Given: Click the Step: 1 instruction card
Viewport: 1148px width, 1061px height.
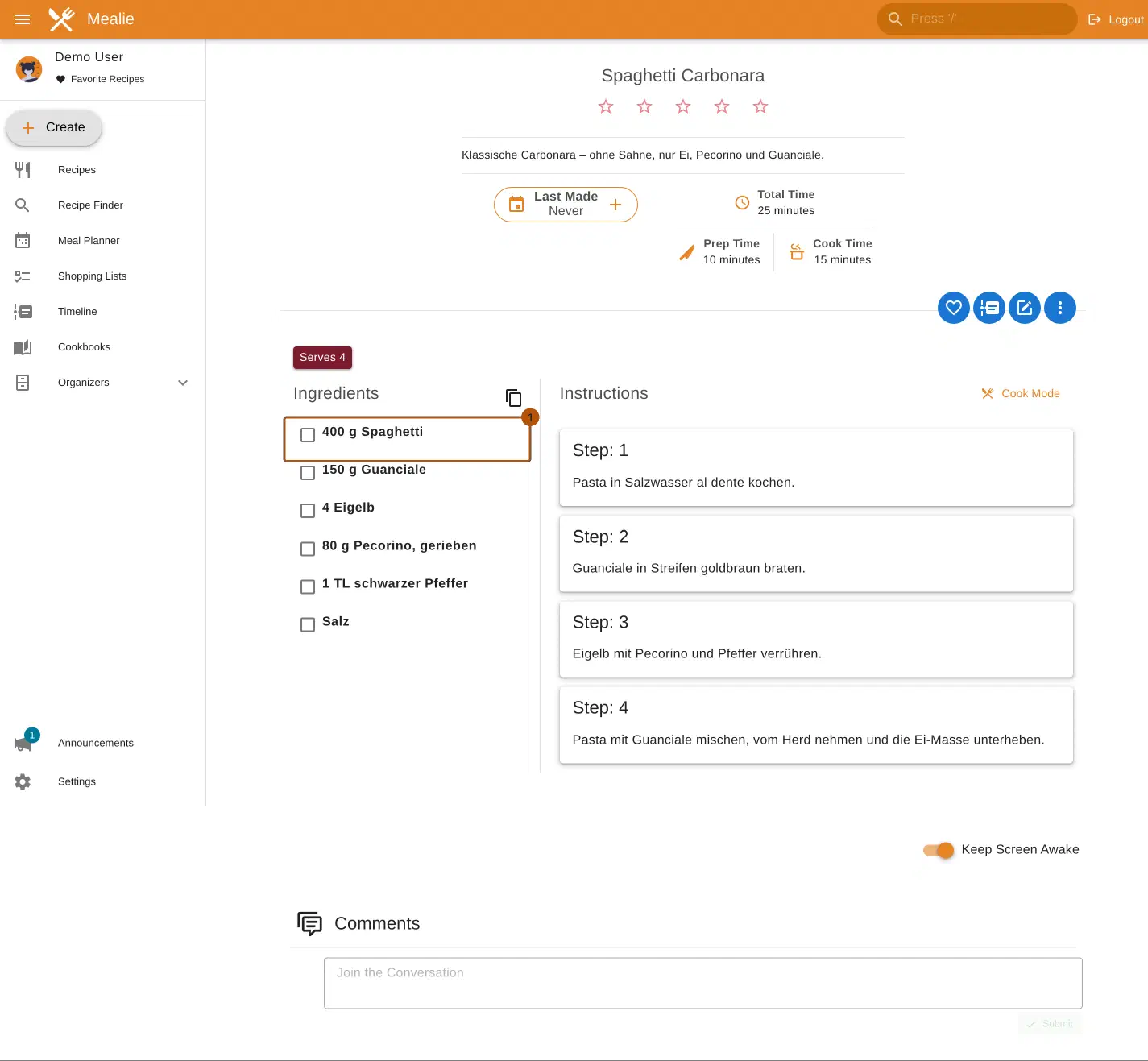Looking at the screenshot, I should [x=816, y=467].
